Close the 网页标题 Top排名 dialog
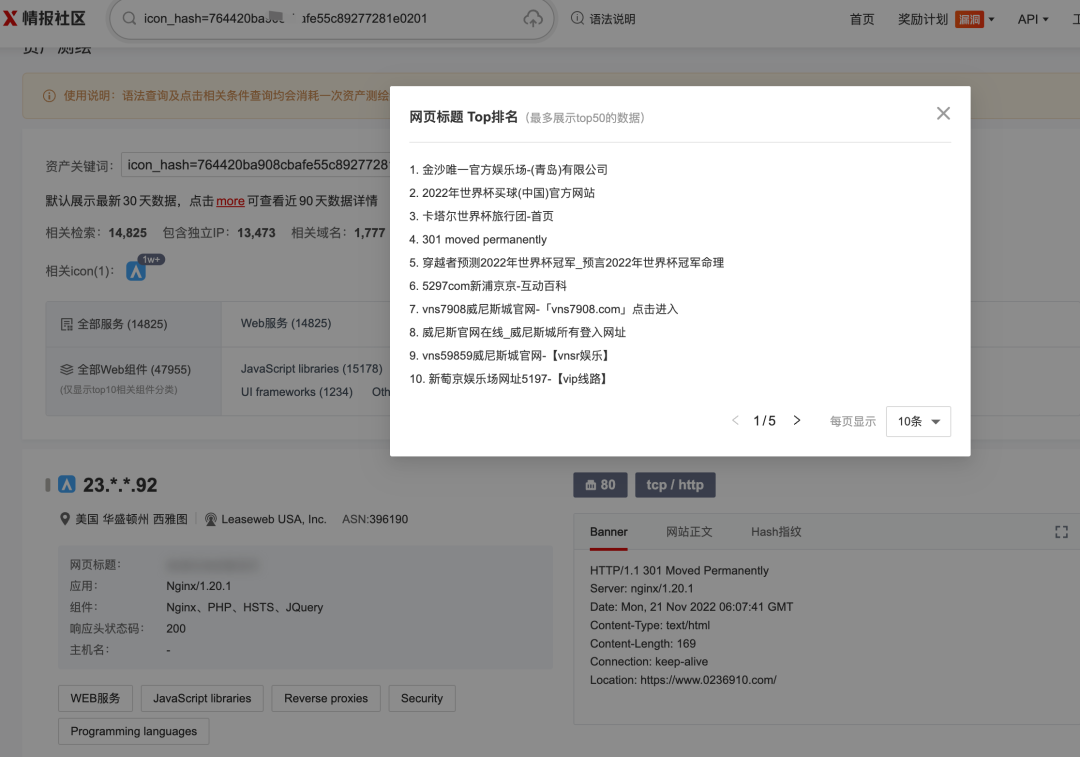Screen dimensions: 1080x757 click(943, 114)
